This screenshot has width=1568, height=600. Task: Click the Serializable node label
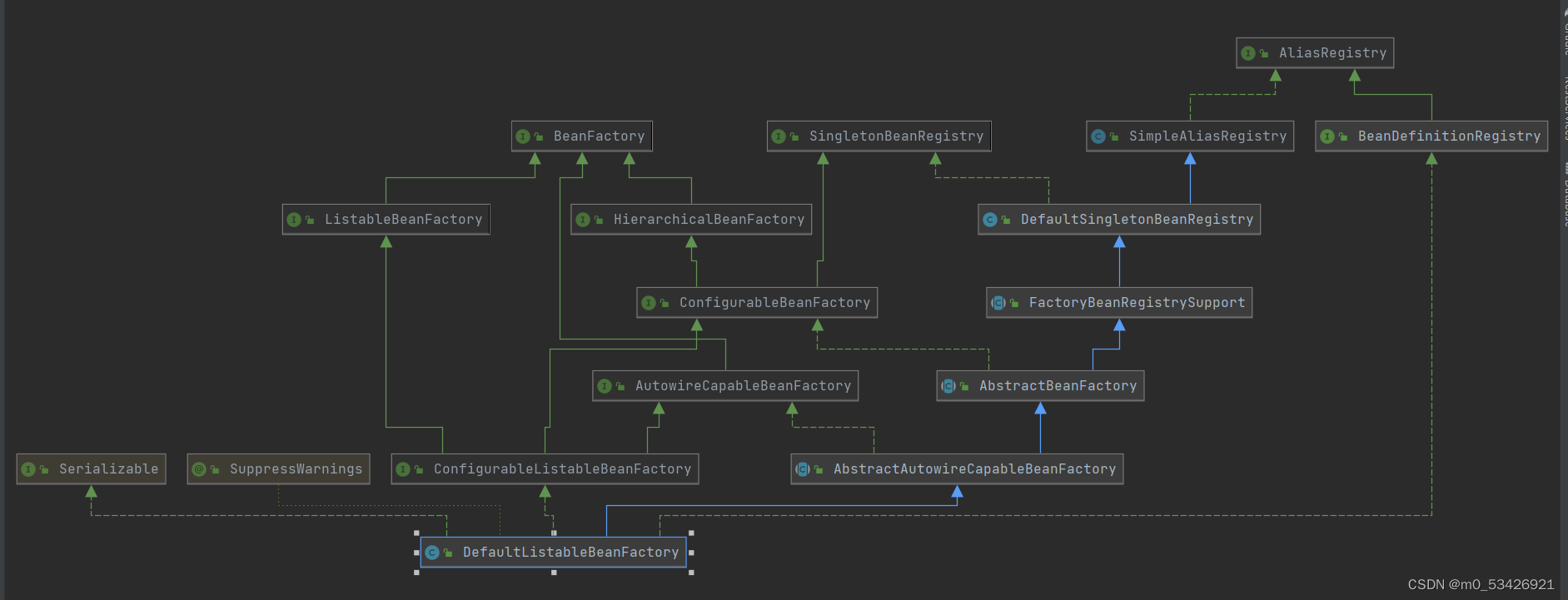tap(108, 469)
